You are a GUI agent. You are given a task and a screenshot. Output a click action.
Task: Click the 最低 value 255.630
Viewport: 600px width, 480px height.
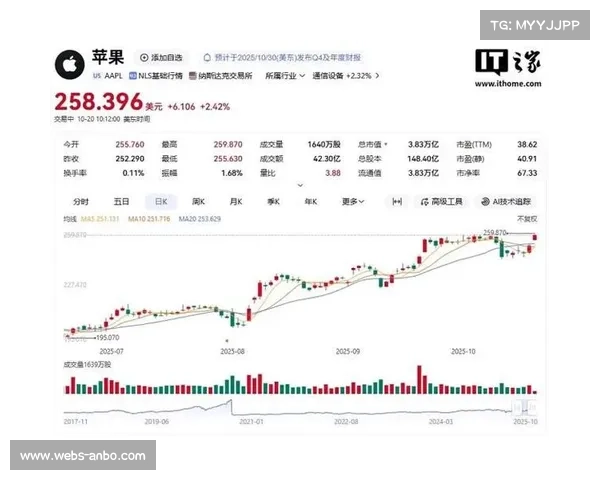(x=228, y=158)
